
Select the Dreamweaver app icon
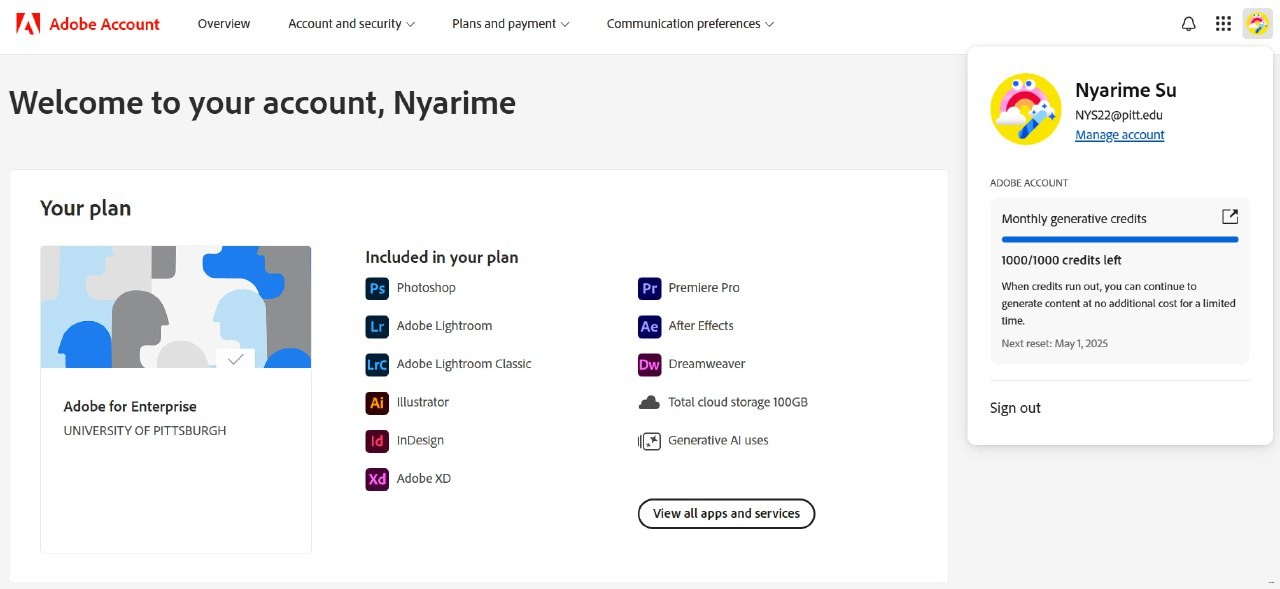649,365
